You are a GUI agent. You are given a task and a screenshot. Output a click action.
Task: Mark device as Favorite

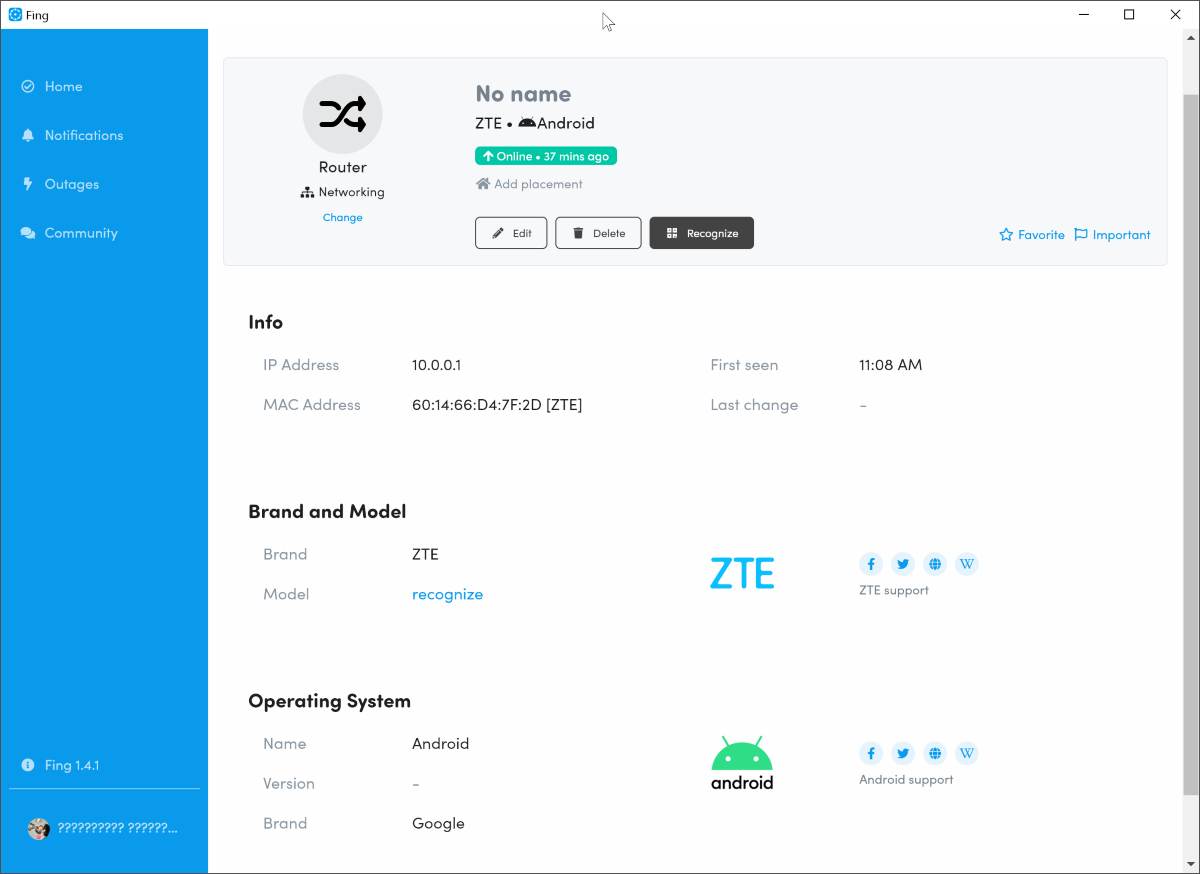pyautogui.click(x=1032, y=235)
